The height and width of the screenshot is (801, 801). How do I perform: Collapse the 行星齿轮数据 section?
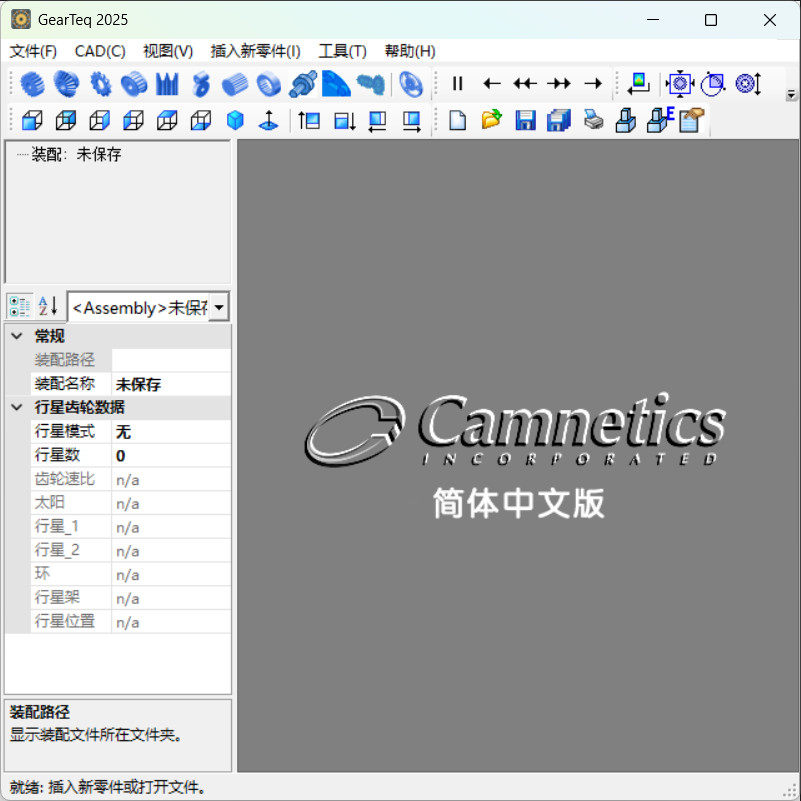point(14,408)
